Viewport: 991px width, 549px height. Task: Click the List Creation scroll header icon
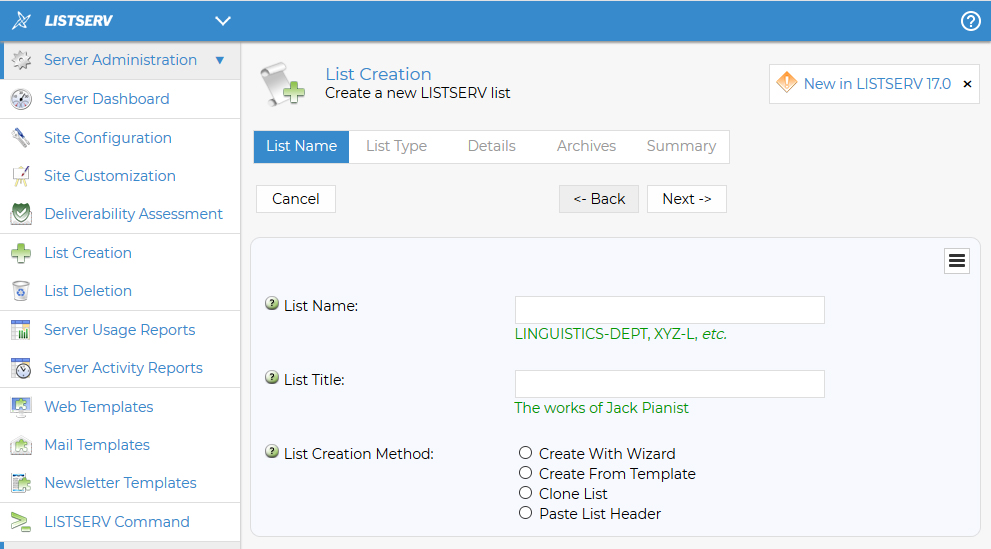283,84
